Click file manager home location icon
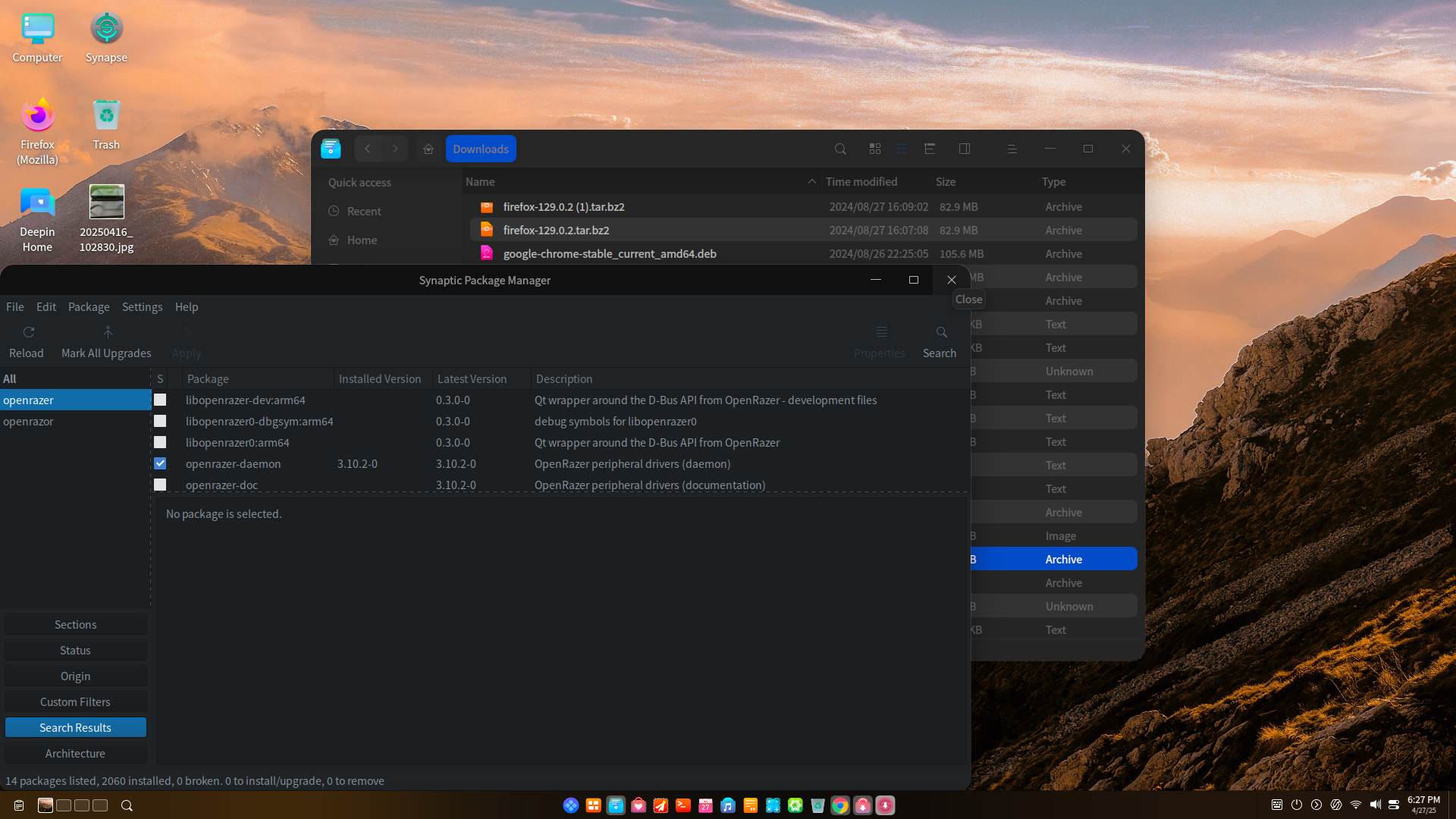The image size is (1456, 819). [x=428, y=149]
